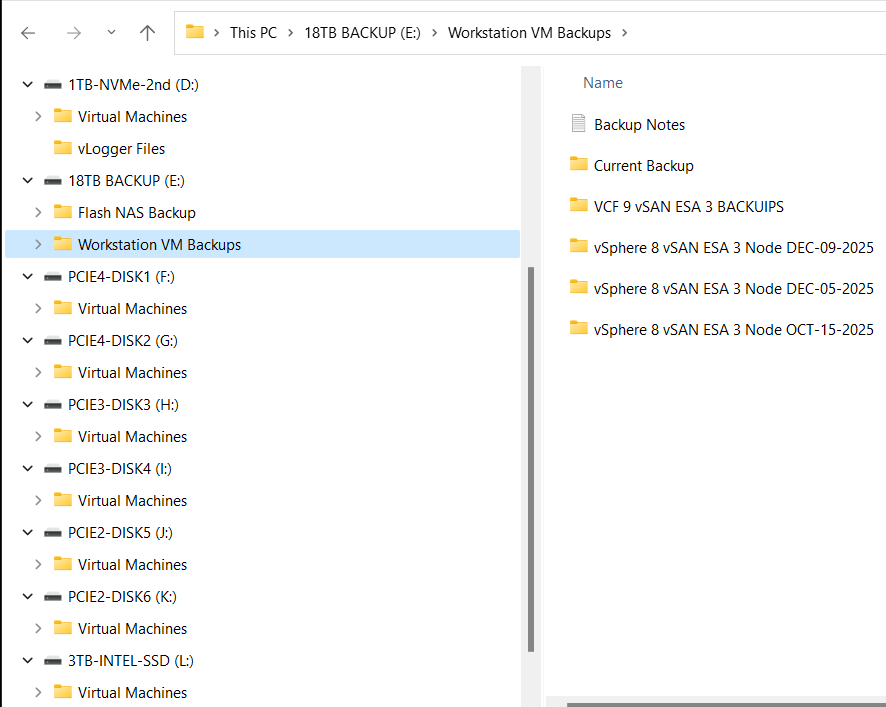
Task: Click the 3TB-INTEL-SSD (L:) drive icon
Action: tap(54, 661)
